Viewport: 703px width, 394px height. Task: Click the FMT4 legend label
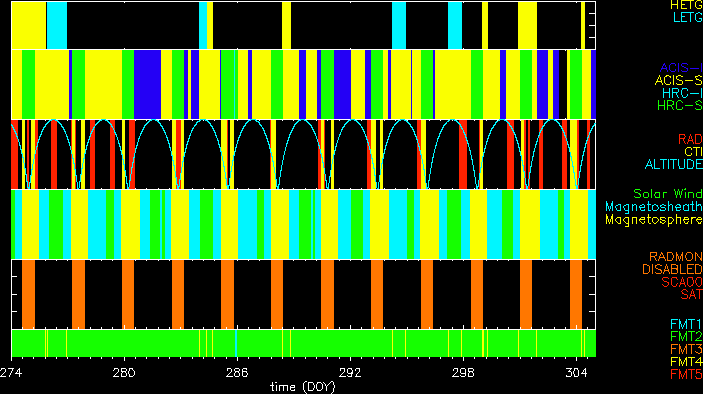coord(686,362)
